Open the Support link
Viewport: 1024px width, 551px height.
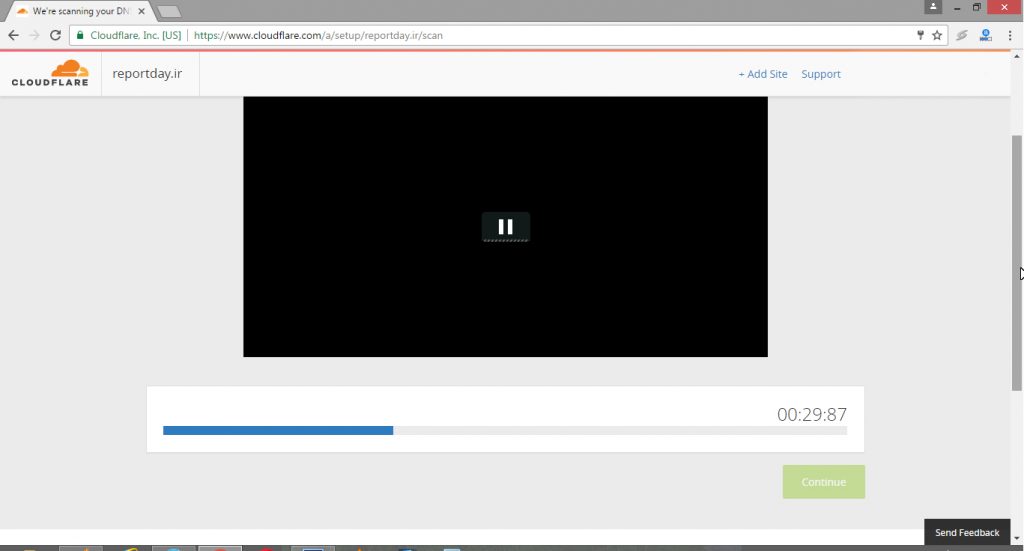(x=820, y=74)
